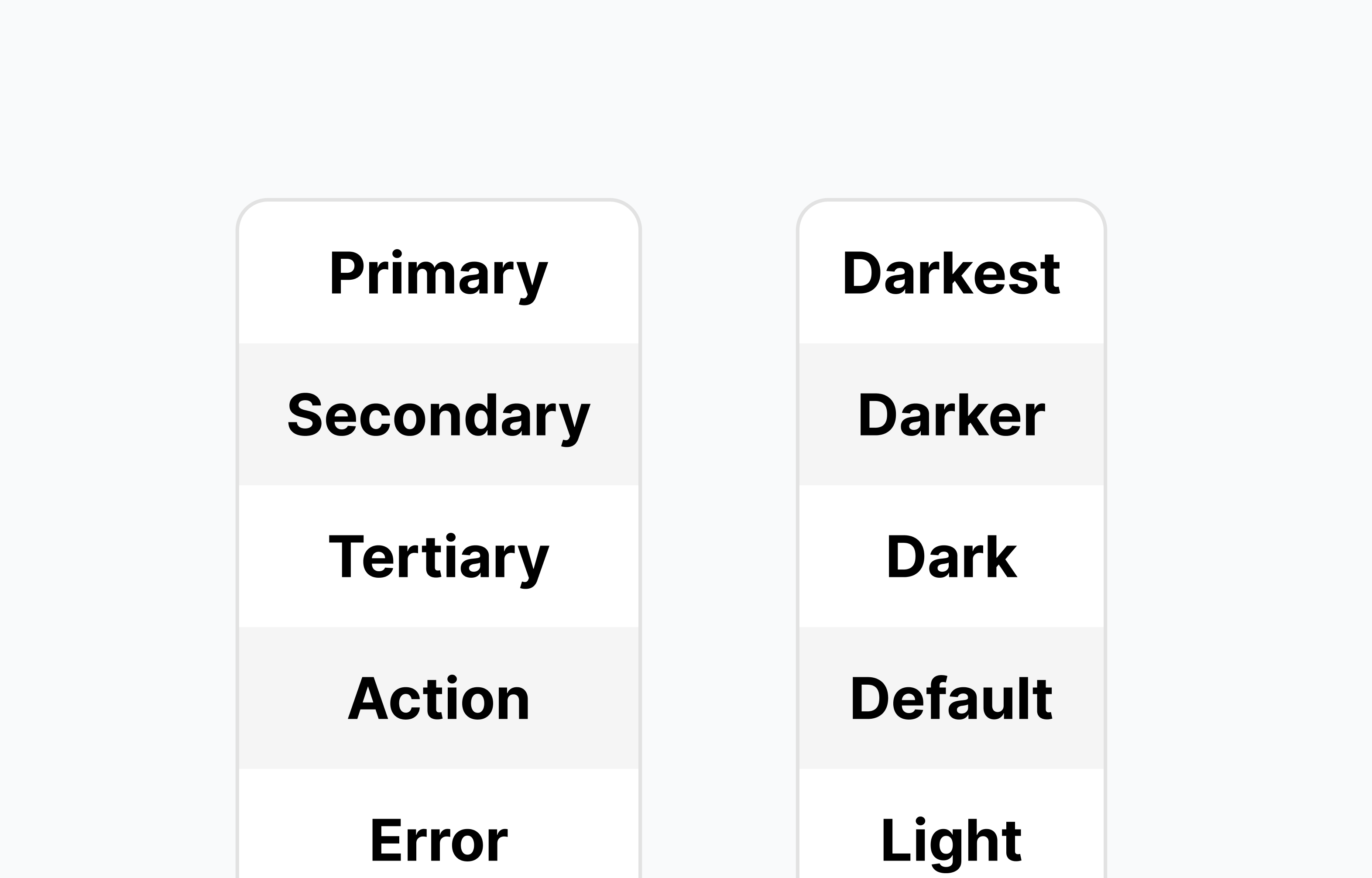Click the word Primary
Screen dimensions: 1372x878
[x=438, y=274]
